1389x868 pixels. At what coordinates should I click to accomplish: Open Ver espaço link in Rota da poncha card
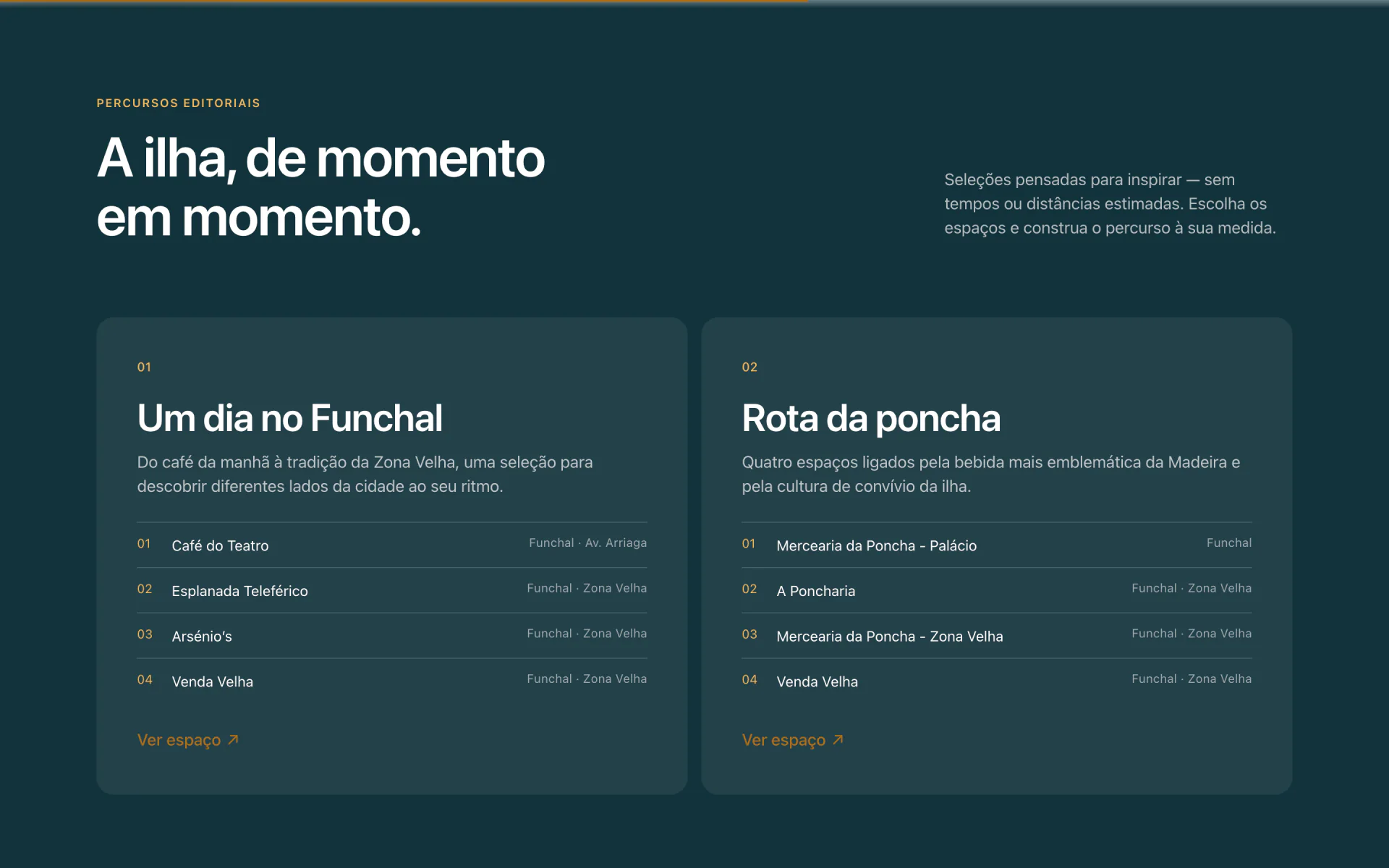coord(793,740)
